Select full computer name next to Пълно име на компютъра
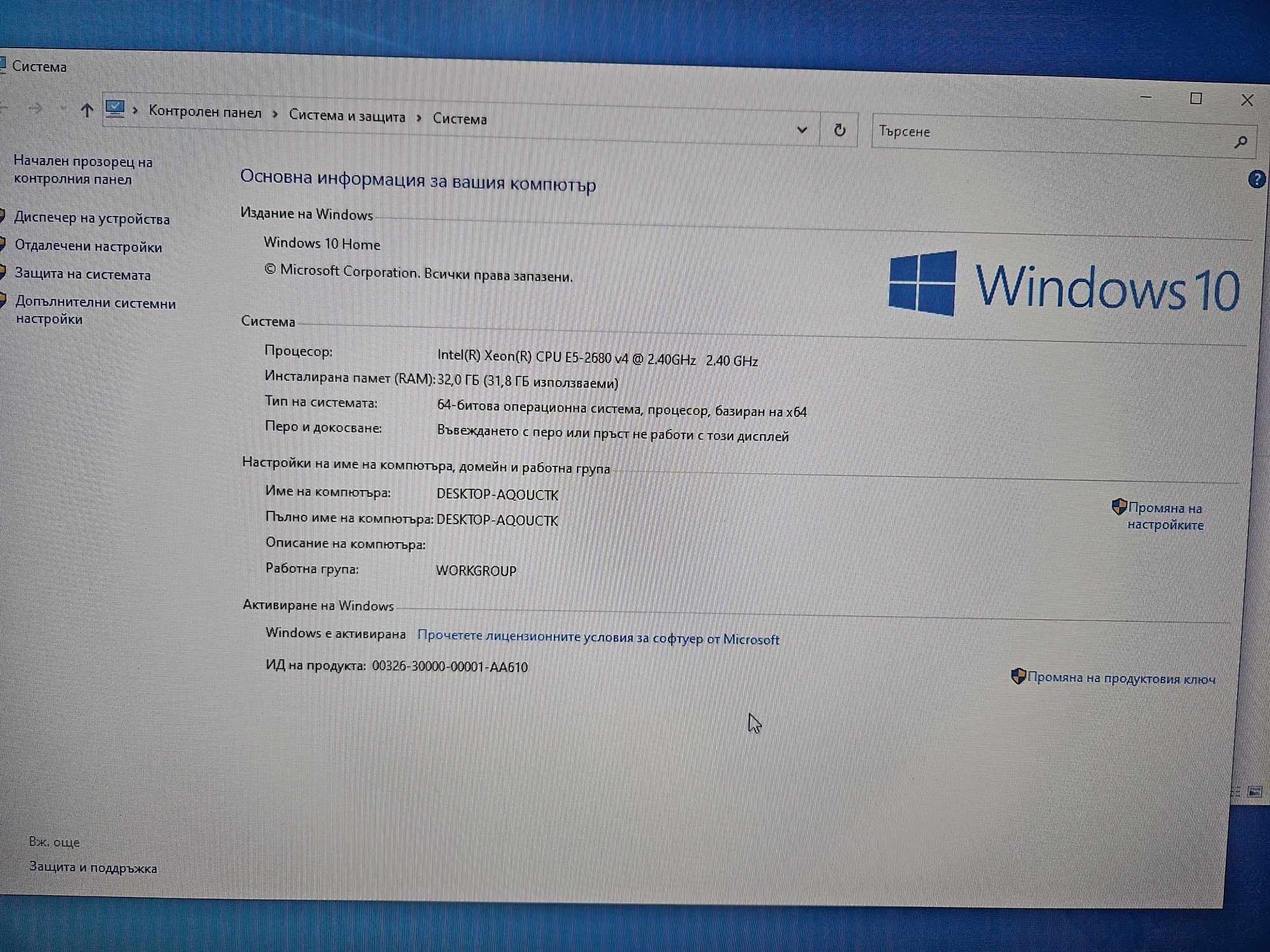Viewport: 1270px width, 952px height. pos(497,520)
